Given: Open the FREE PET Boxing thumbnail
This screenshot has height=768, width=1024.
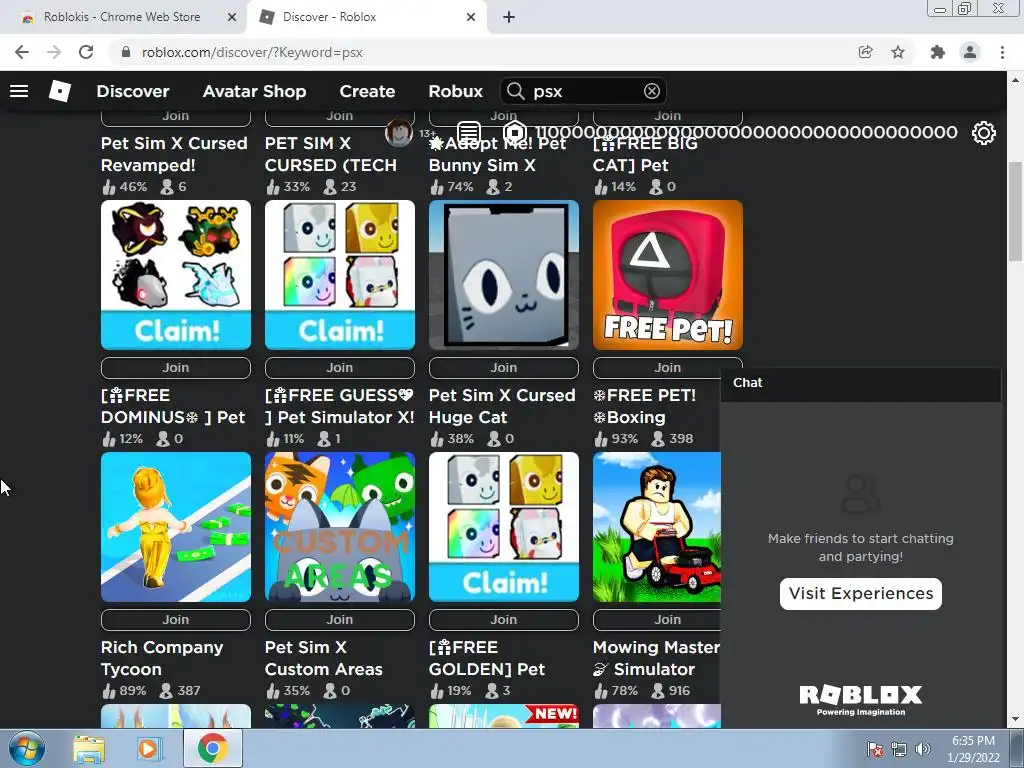Looking at the screenshot, I should click(667, 275).
